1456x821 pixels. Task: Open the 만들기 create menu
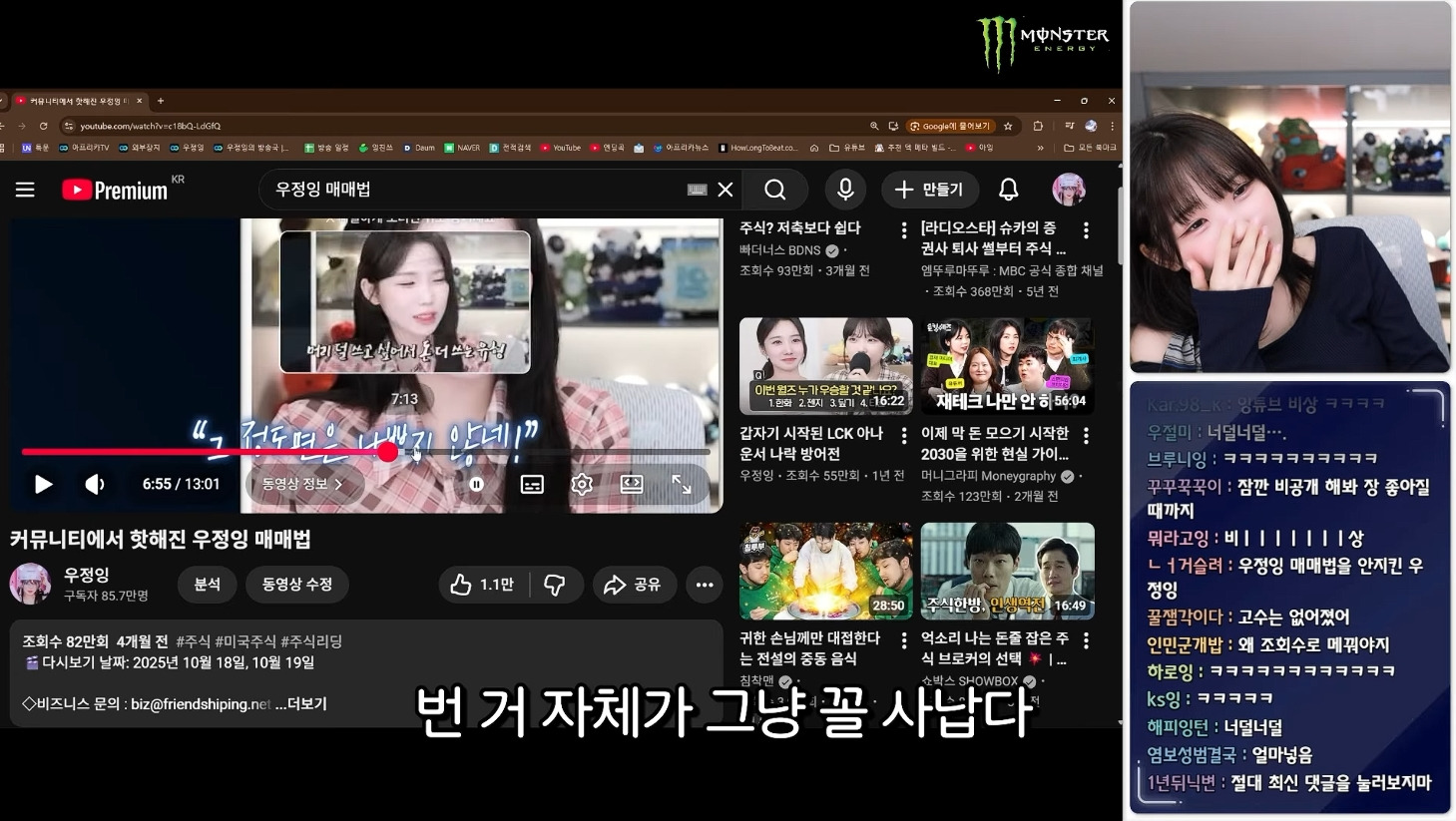tap(929, 190)
